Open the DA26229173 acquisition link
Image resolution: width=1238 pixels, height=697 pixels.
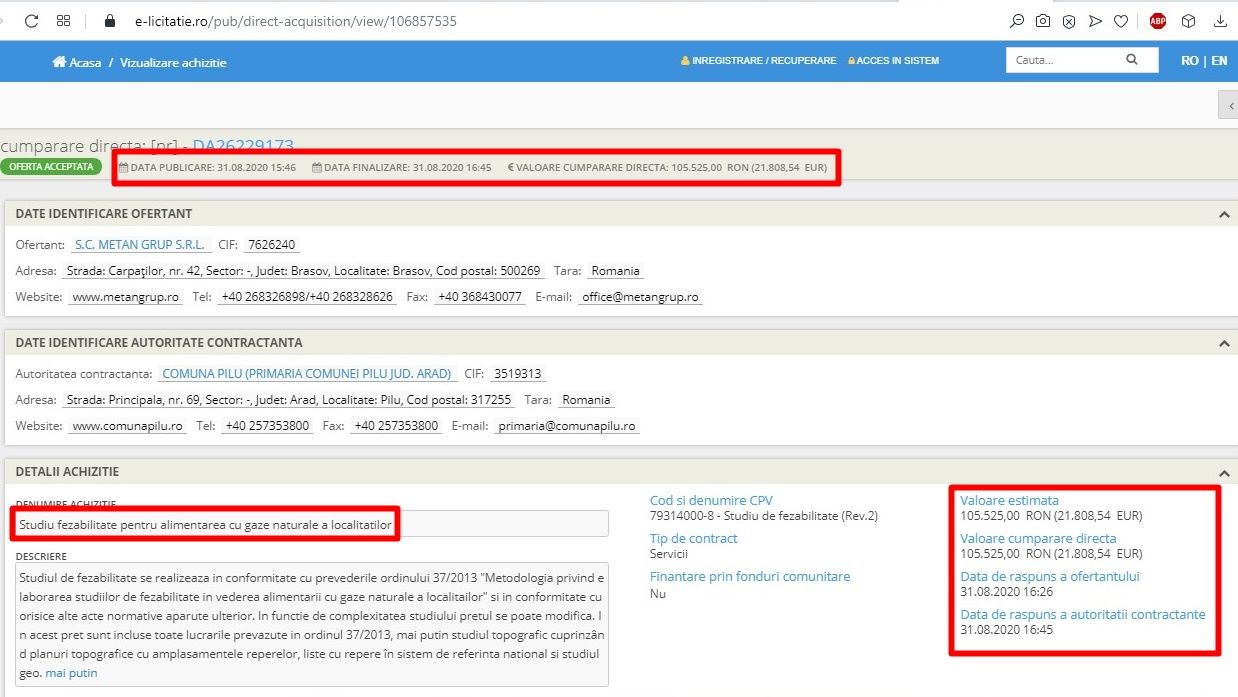[x=243, y=147]
